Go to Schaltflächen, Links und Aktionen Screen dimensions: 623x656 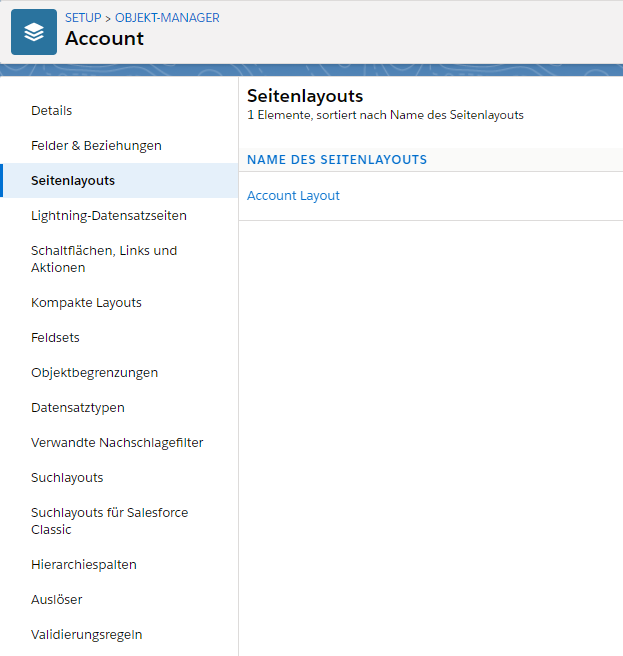tap(104, 259)
